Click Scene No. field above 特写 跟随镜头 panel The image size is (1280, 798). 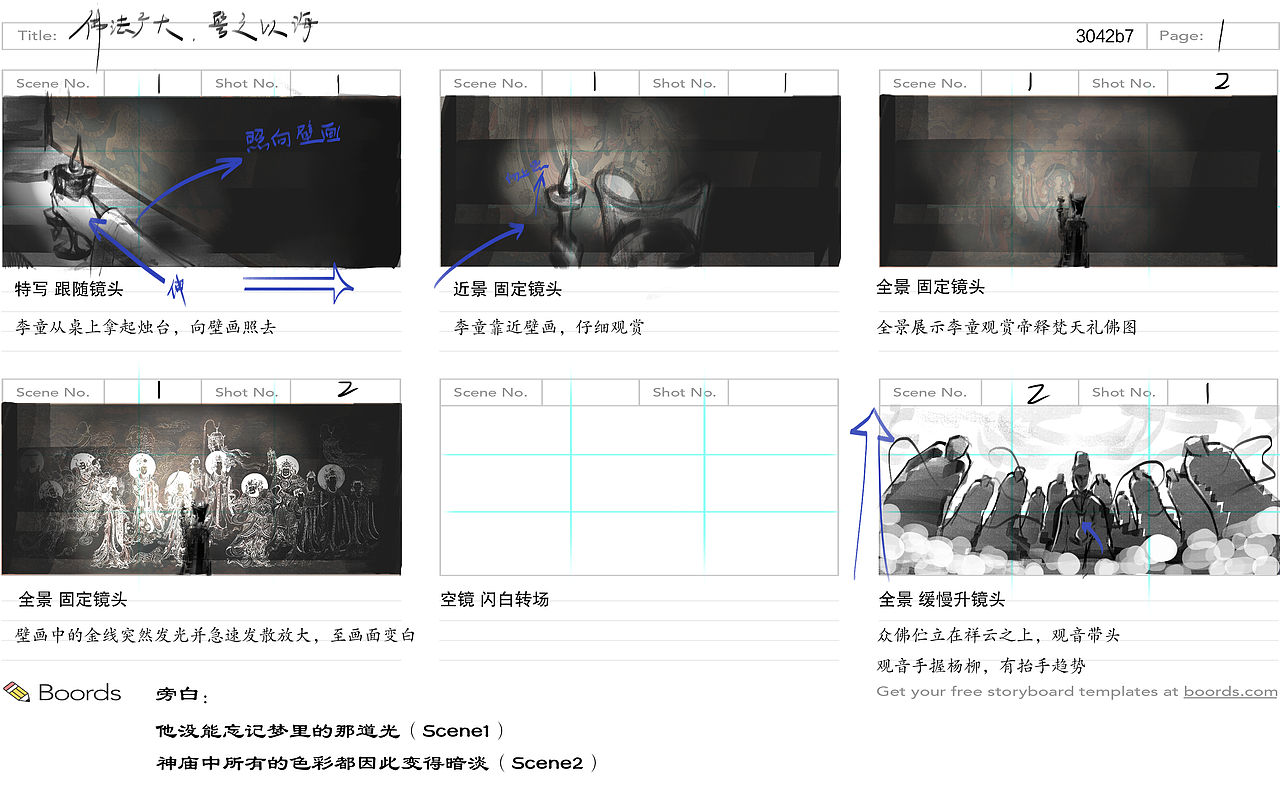pyautogui.click(x=152, y=83)
